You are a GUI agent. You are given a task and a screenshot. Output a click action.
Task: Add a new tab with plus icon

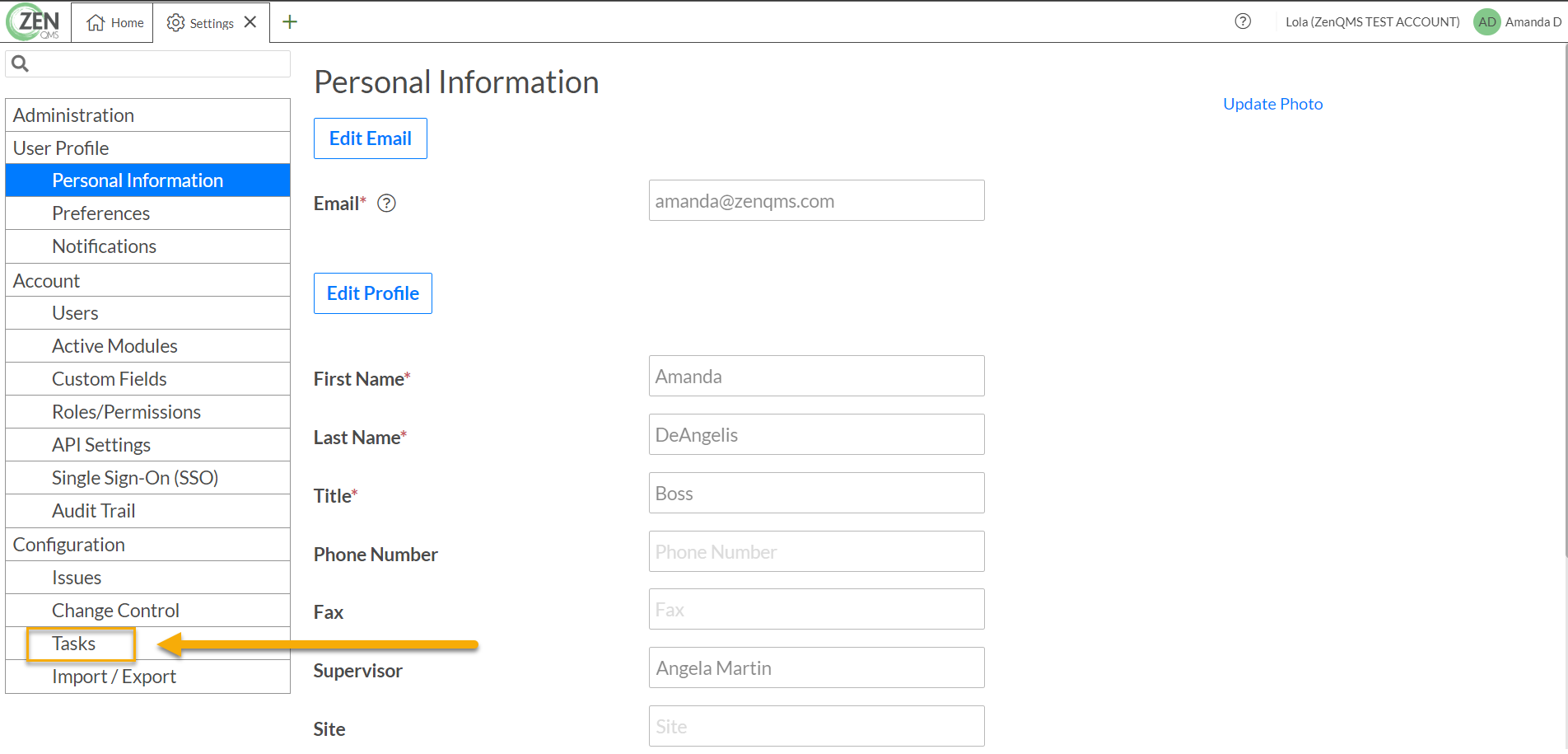(290, 22)
